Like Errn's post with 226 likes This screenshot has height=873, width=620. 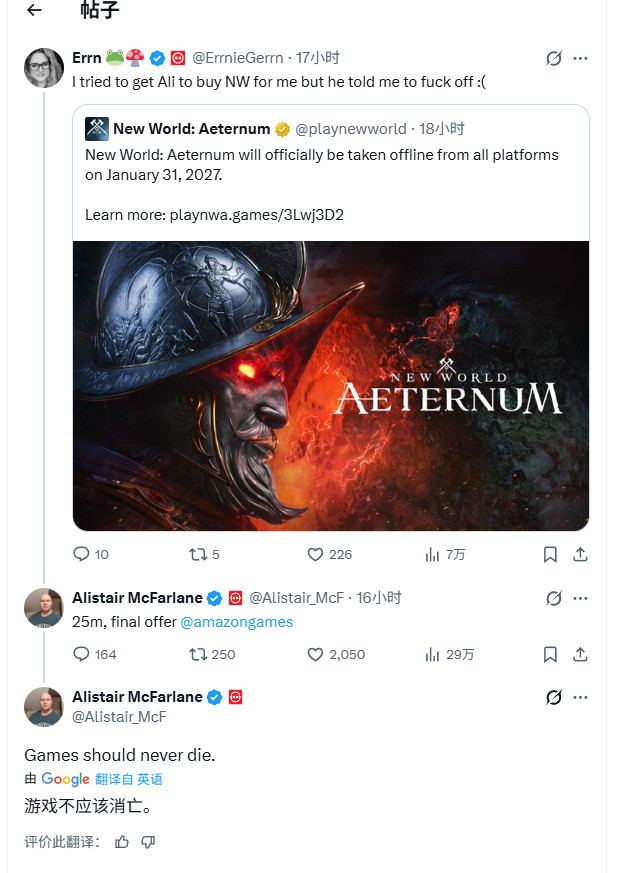tap(315, 554)
